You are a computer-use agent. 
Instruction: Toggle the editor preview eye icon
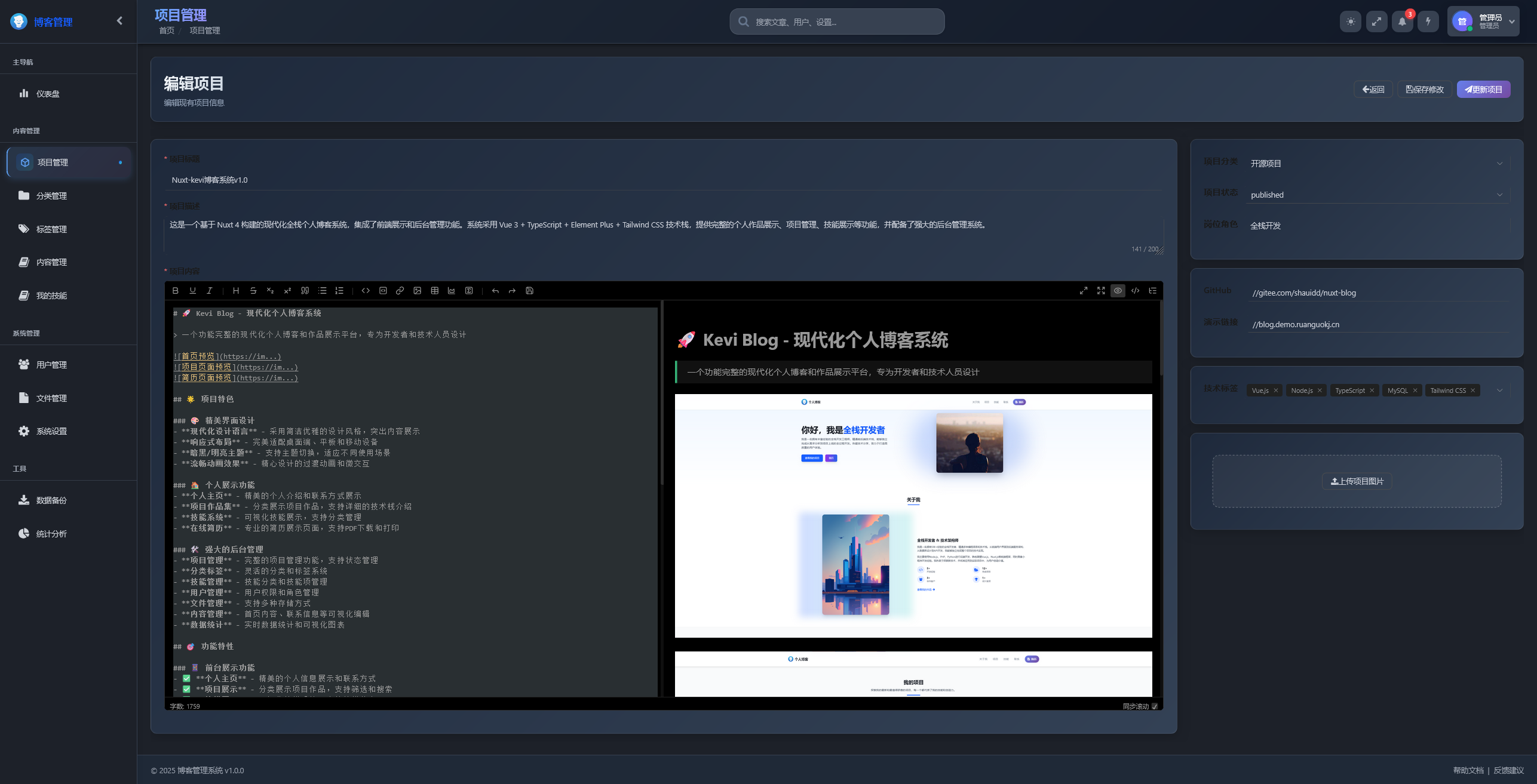1118,291
